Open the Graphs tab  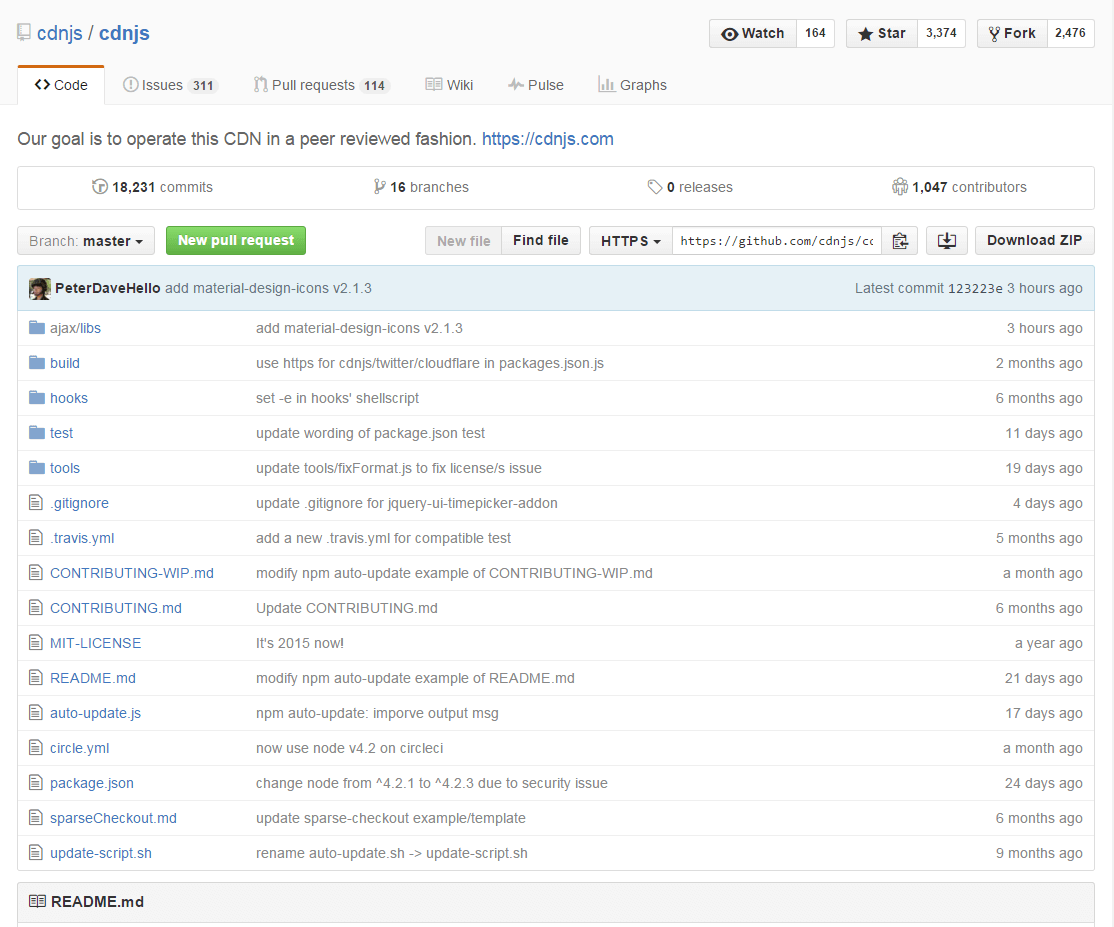632,85
